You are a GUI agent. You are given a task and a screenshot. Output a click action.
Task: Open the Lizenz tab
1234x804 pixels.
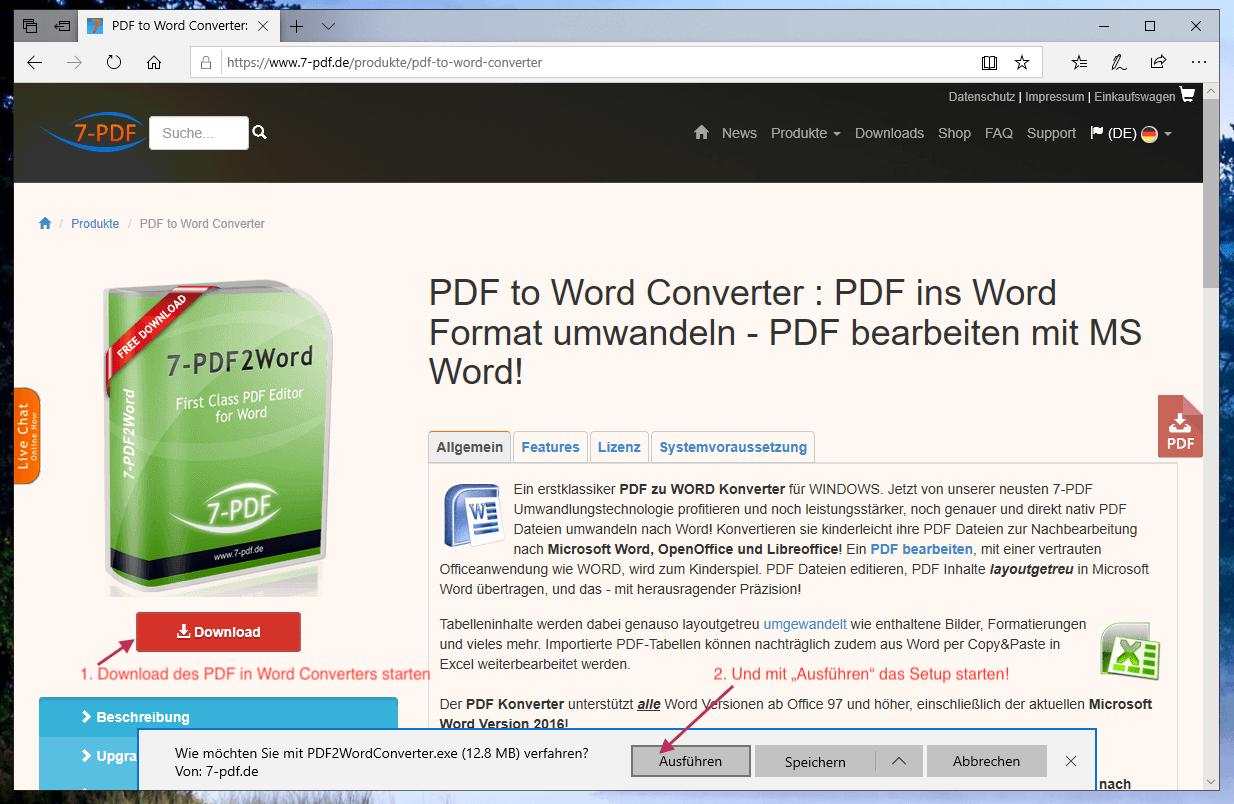pyautogui.click(x=619, y=447)
